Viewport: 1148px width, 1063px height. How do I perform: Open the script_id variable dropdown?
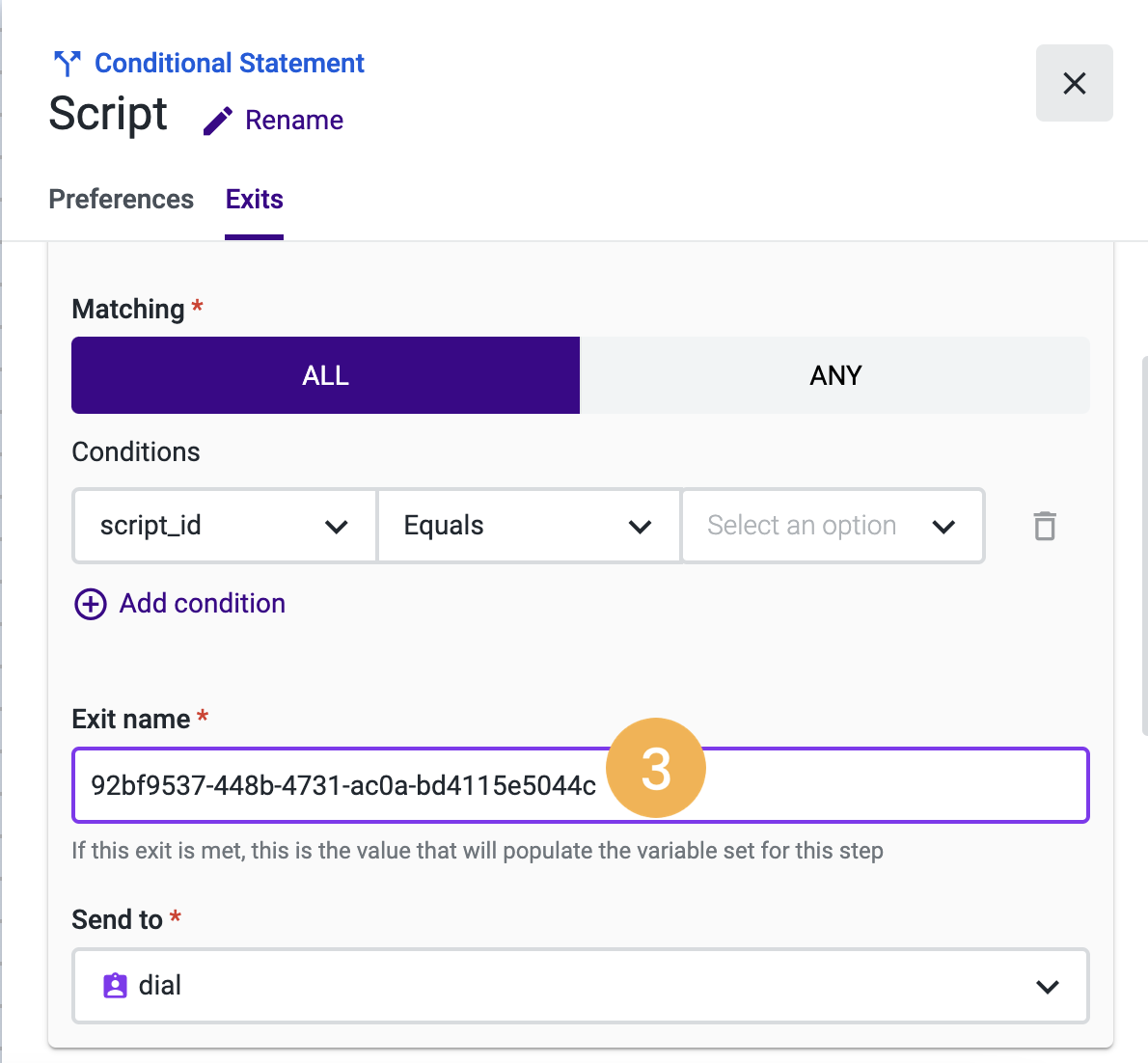click(225, 526)
